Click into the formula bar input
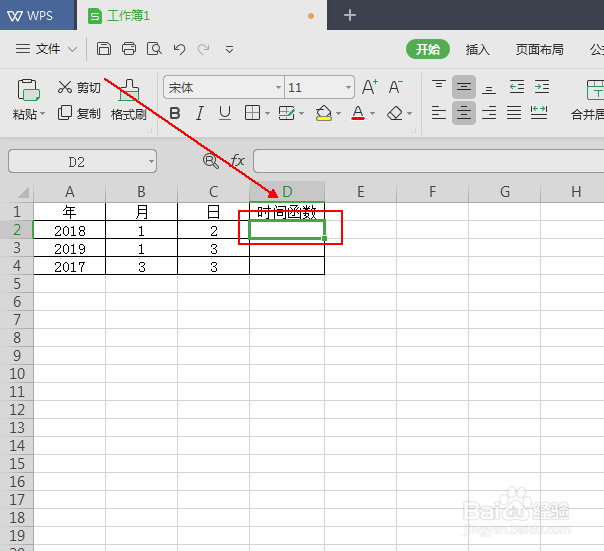This screenshot has height=551, width=604. [x=428, y=161]
